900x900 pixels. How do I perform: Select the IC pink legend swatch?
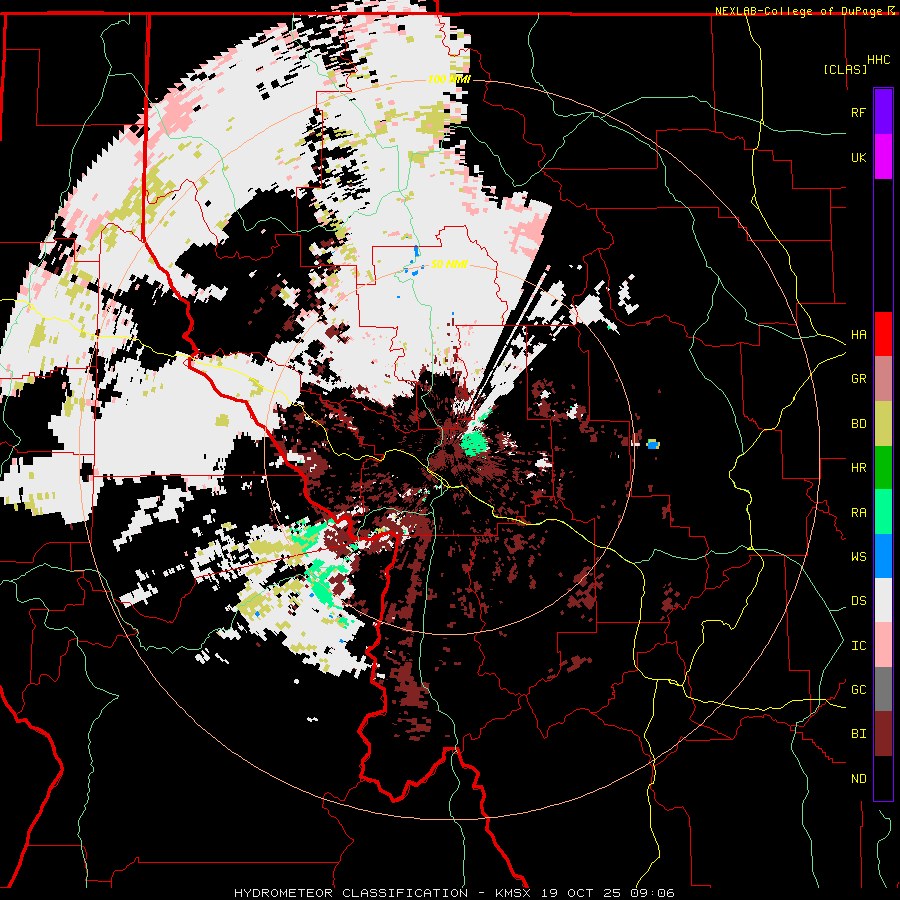(883, 645)
